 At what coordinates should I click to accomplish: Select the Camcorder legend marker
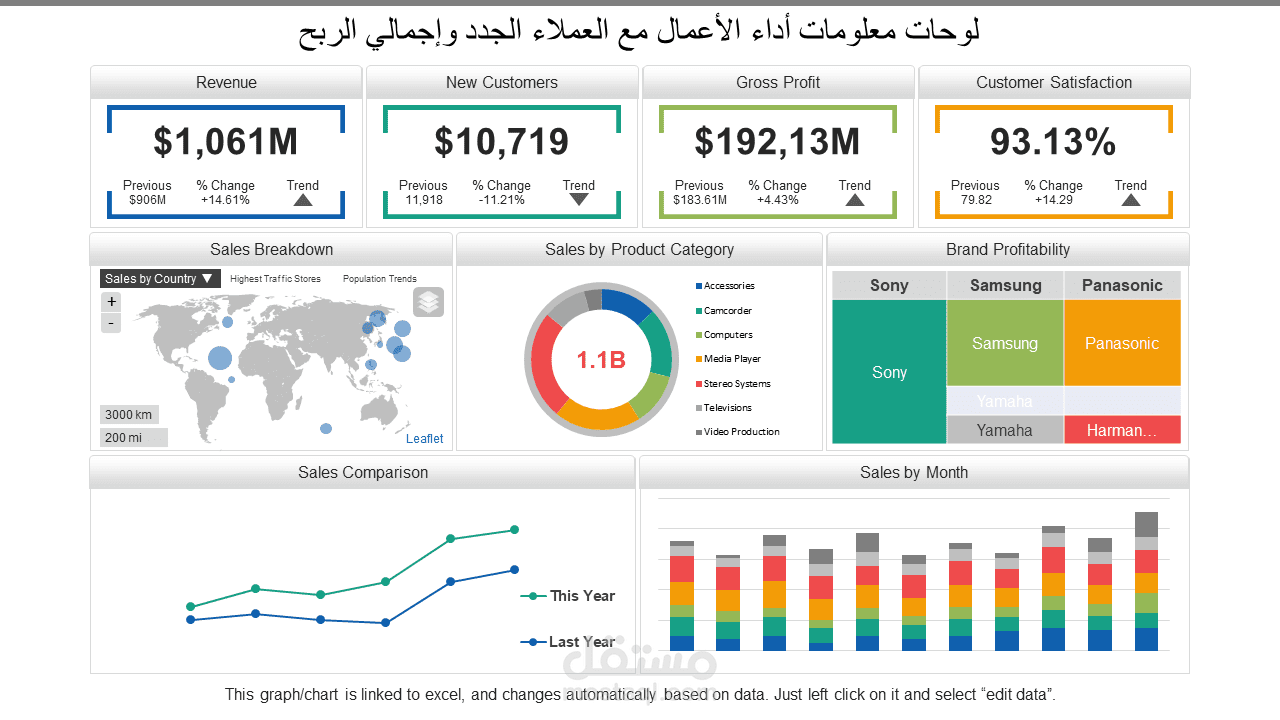(x=699, y=310)
